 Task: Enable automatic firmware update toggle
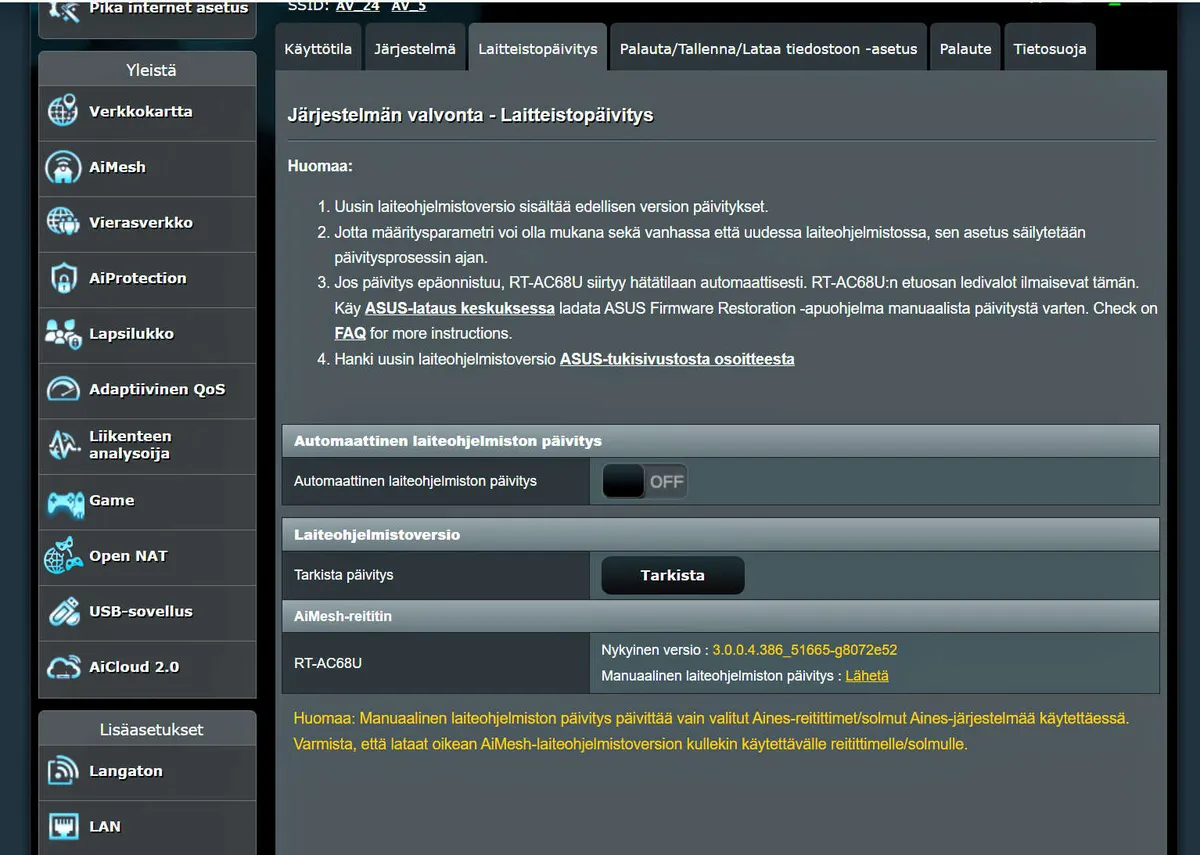(x=644, y=482)
